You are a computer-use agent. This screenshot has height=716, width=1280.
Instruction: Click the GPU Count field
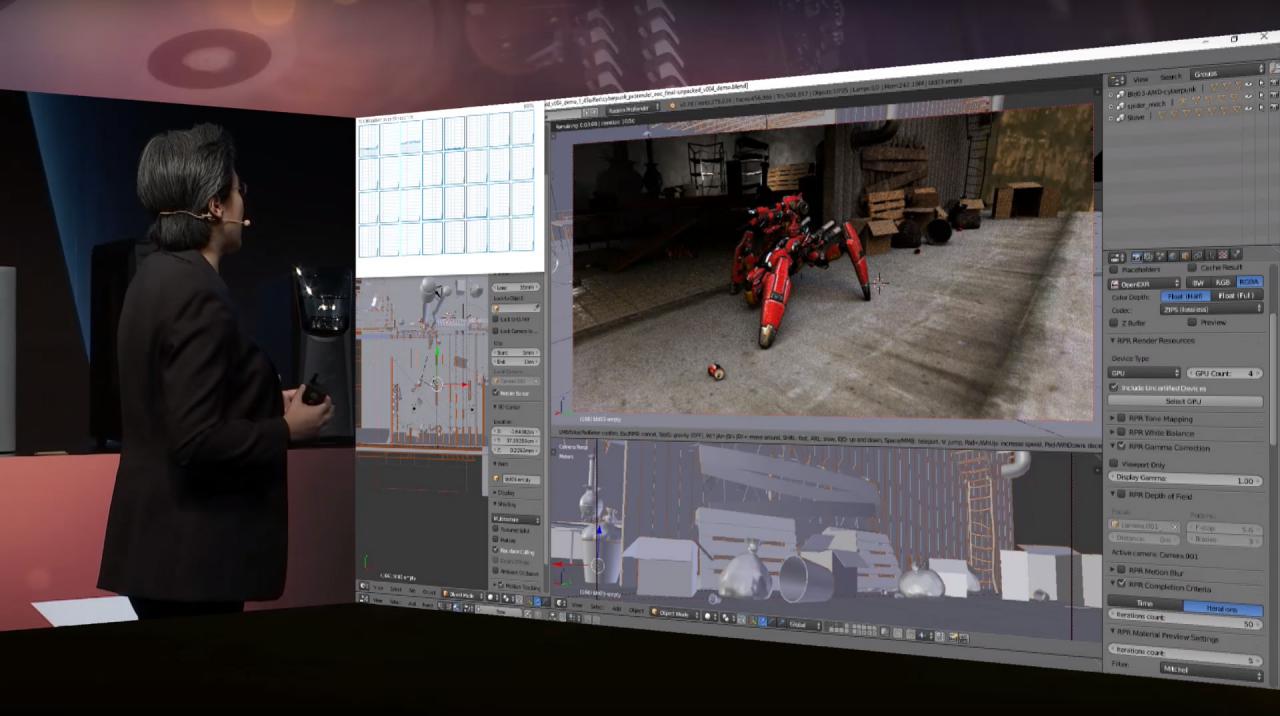tap(1225, 373)
